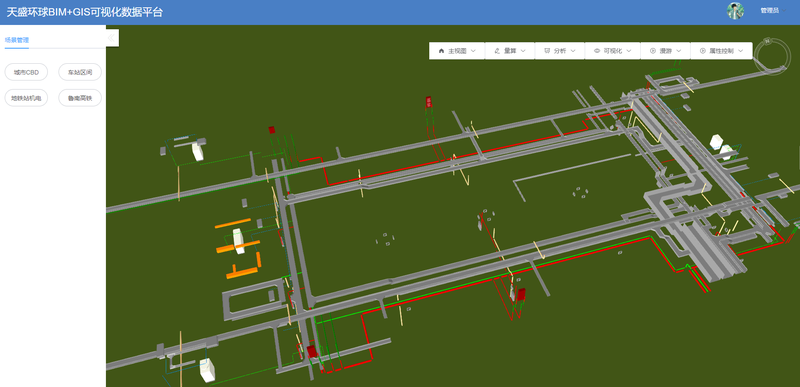Viewport: 800px width, 387px height.
Task: Load the 城市CBD scene
Action: tap(26, 72)
